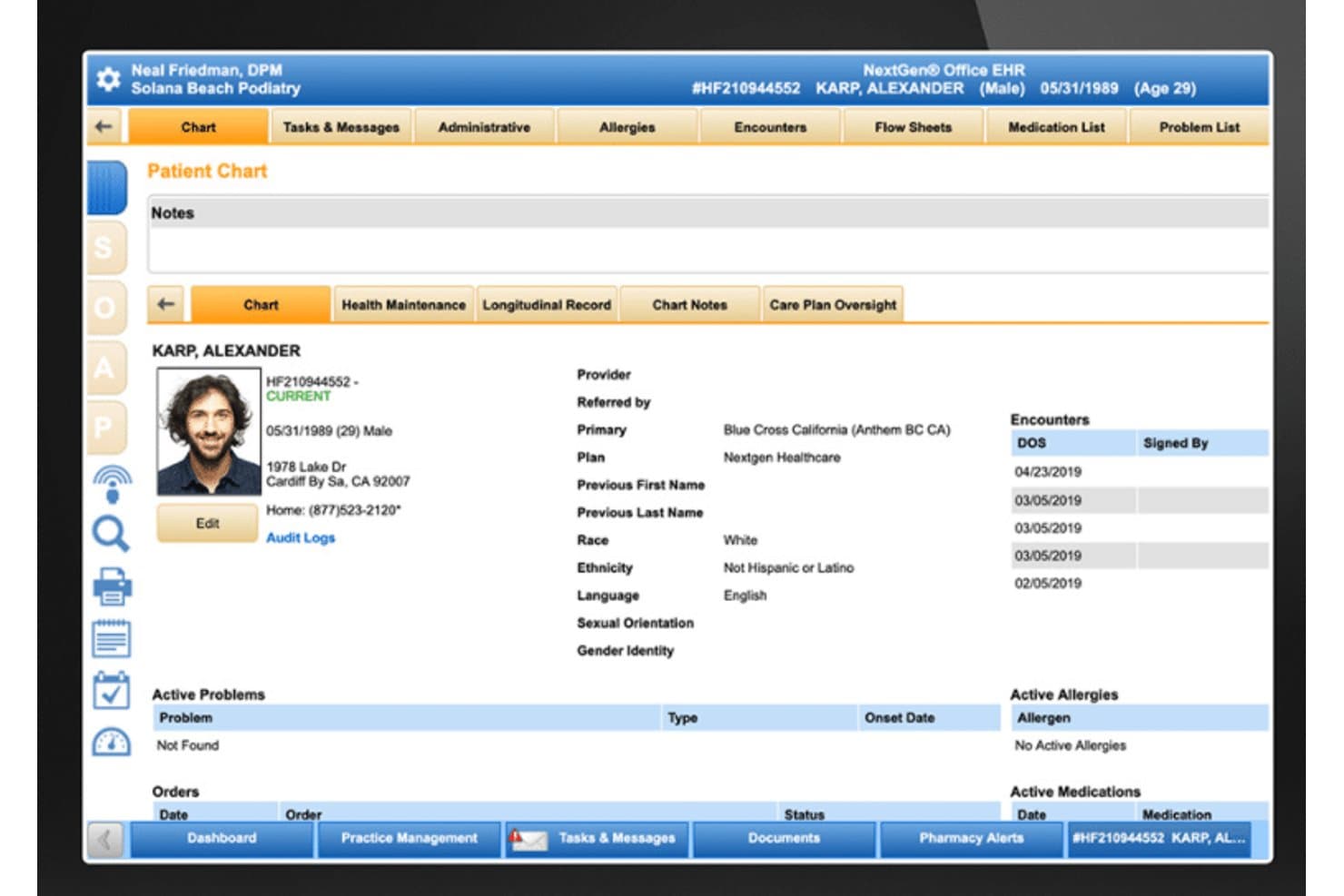The image size is (1344, 896).
Task: Switch to Health Maintenance sub-tab
Action: pyautogui.click(x=403, y=305)
